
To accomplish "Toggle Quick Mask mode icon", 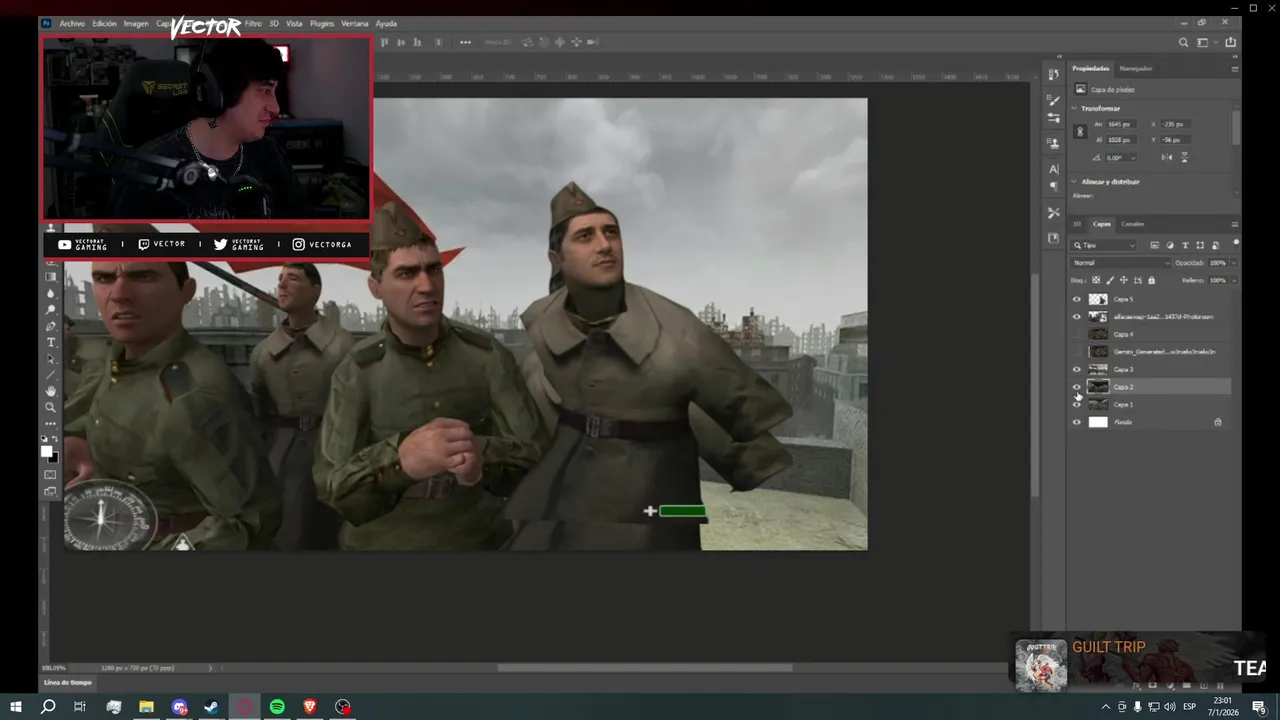I will 51,474.
